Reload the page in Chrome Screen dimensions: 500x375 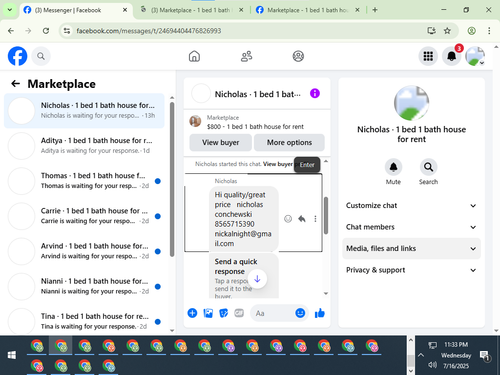(46, 31)
